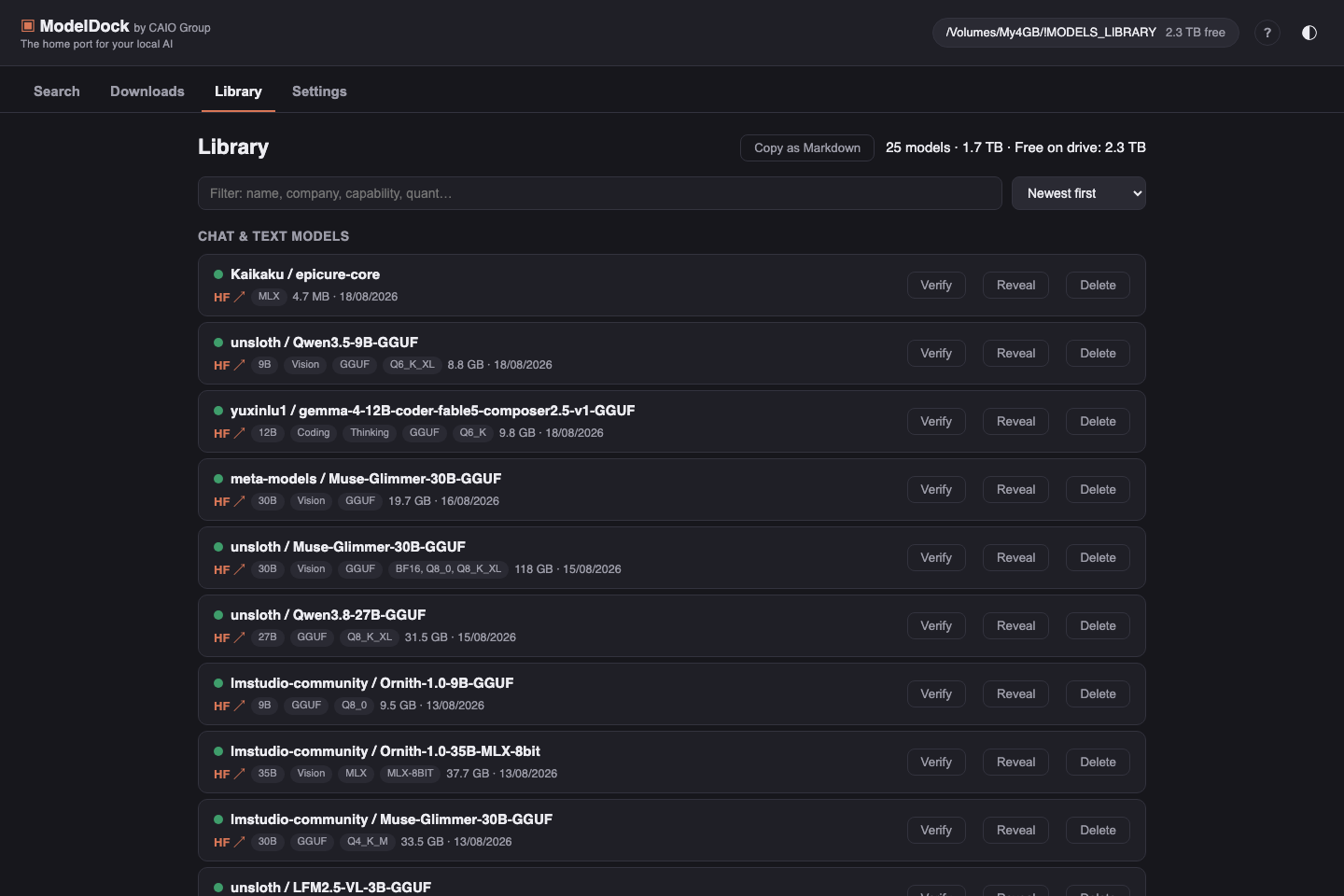Delete the yuxinlu1 gemma-4-12B-coder model

pos(1098,422)
